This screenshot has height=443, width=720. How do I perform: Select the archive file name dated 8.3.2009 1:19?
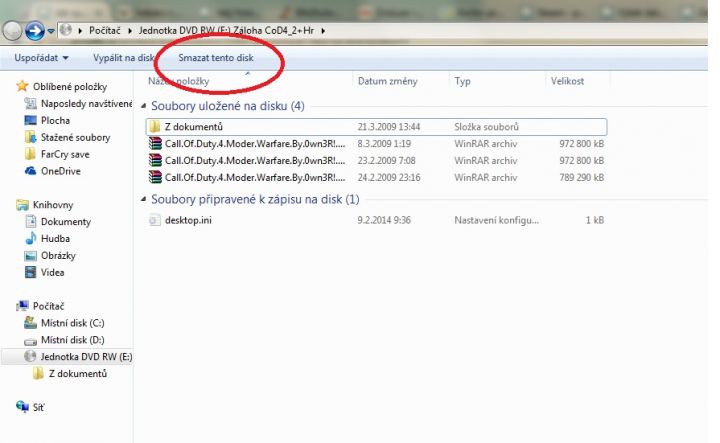click(255, 144)
